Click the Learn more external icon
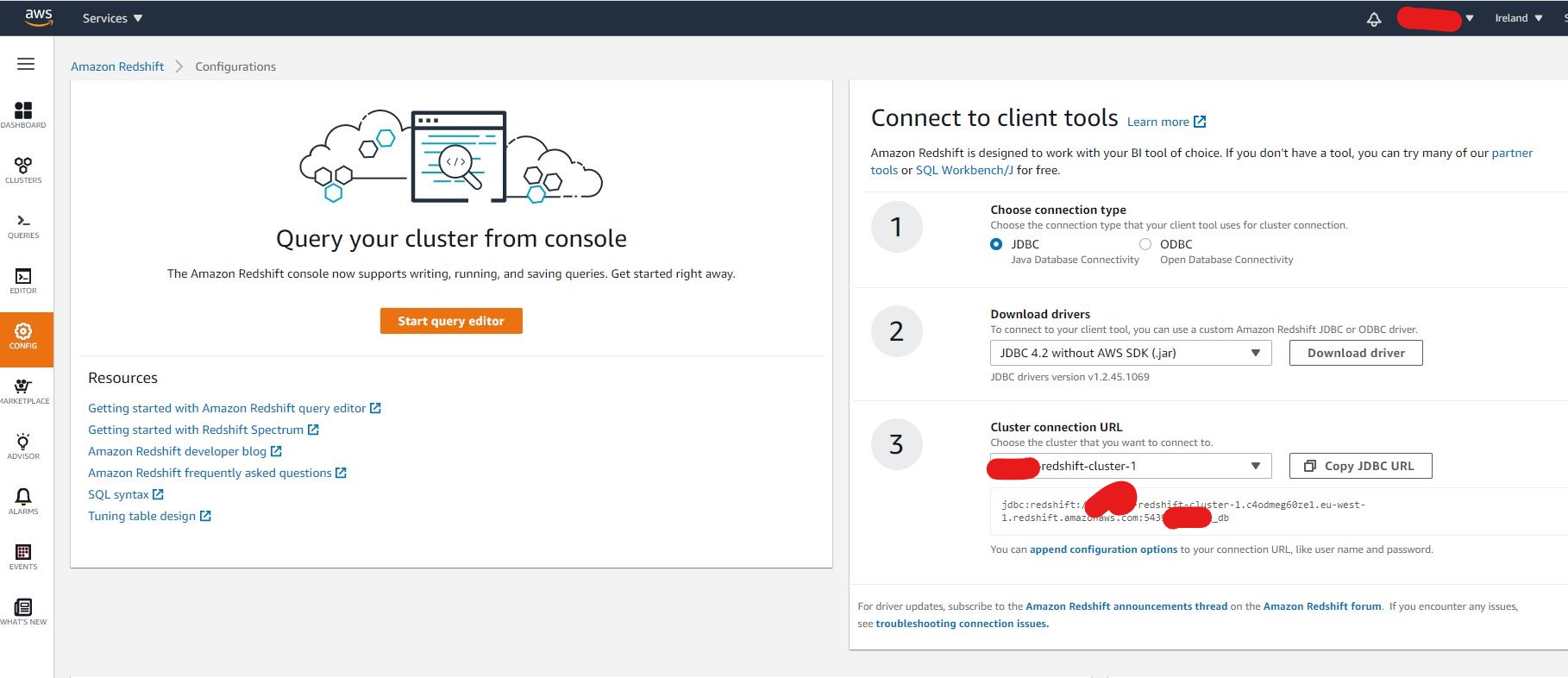1568x678 pixels. [1200, 122]
